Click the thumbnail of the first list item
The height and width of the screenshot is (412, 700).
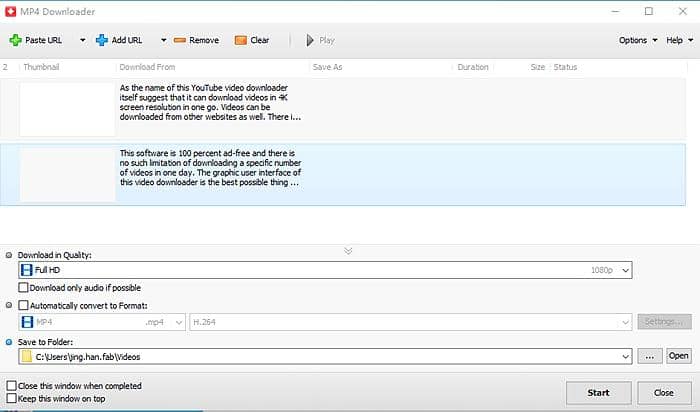coord(67,109)
